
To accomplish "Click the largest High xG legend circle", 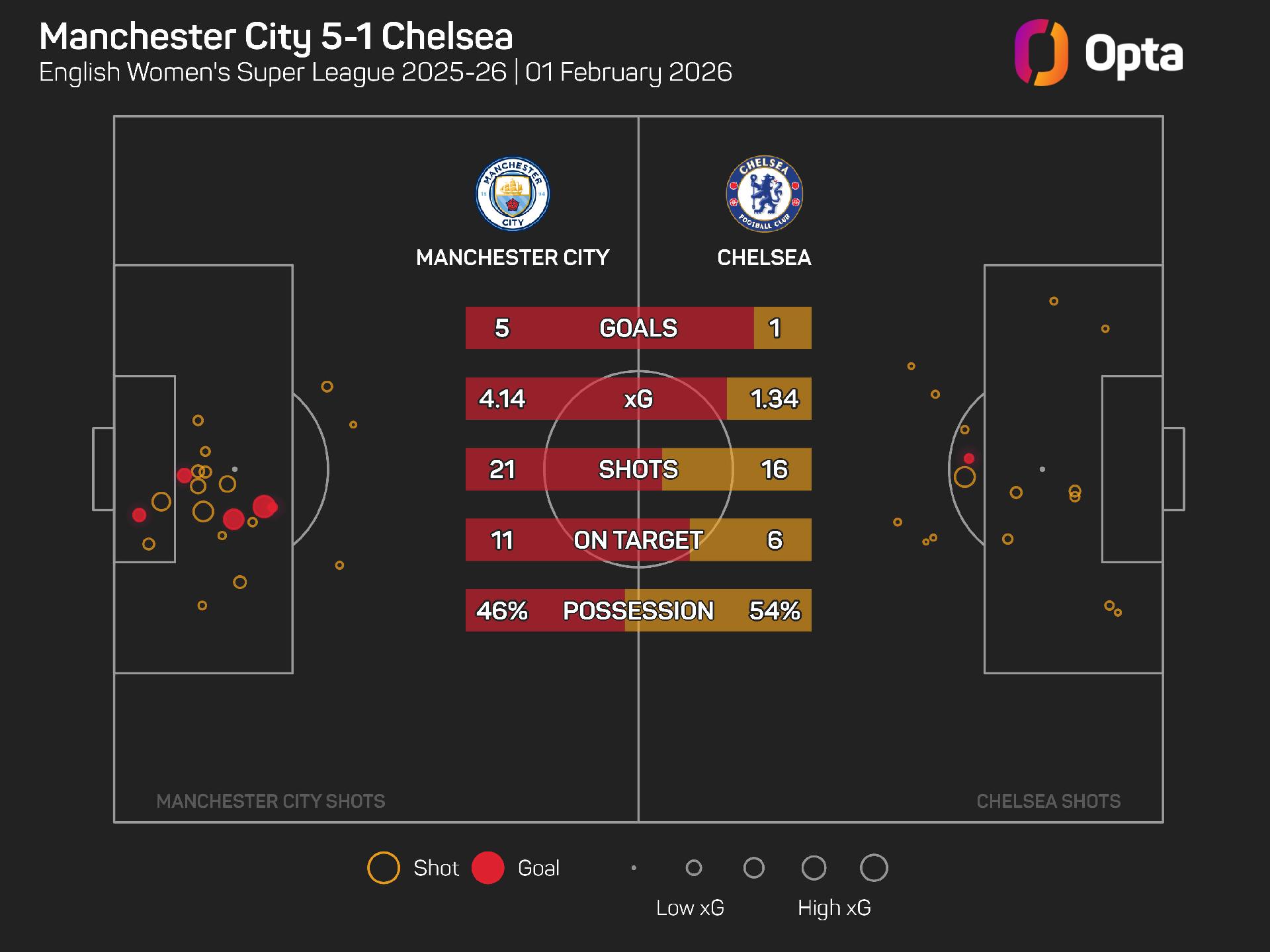I will [874, 868].
